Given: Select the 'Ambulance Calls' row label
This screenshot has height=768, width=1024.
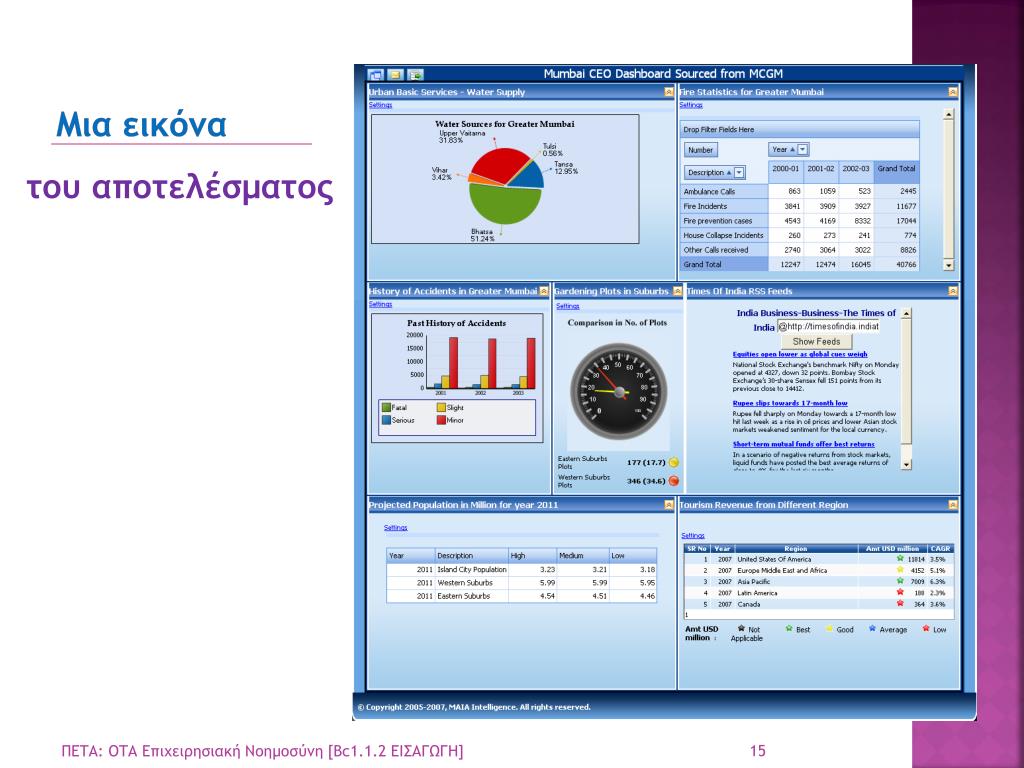Looking at the screenshot, I should 724,191.
